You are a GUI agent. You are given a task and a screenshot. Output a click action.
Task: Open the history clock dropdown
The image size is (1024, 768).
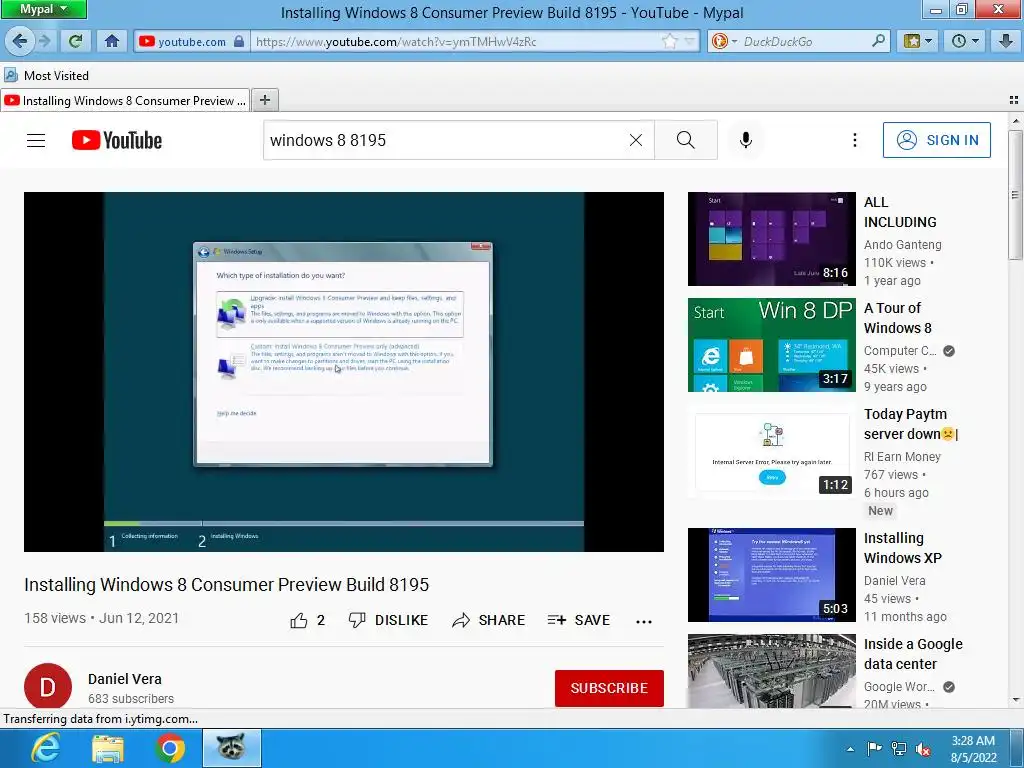click(965, 41)
